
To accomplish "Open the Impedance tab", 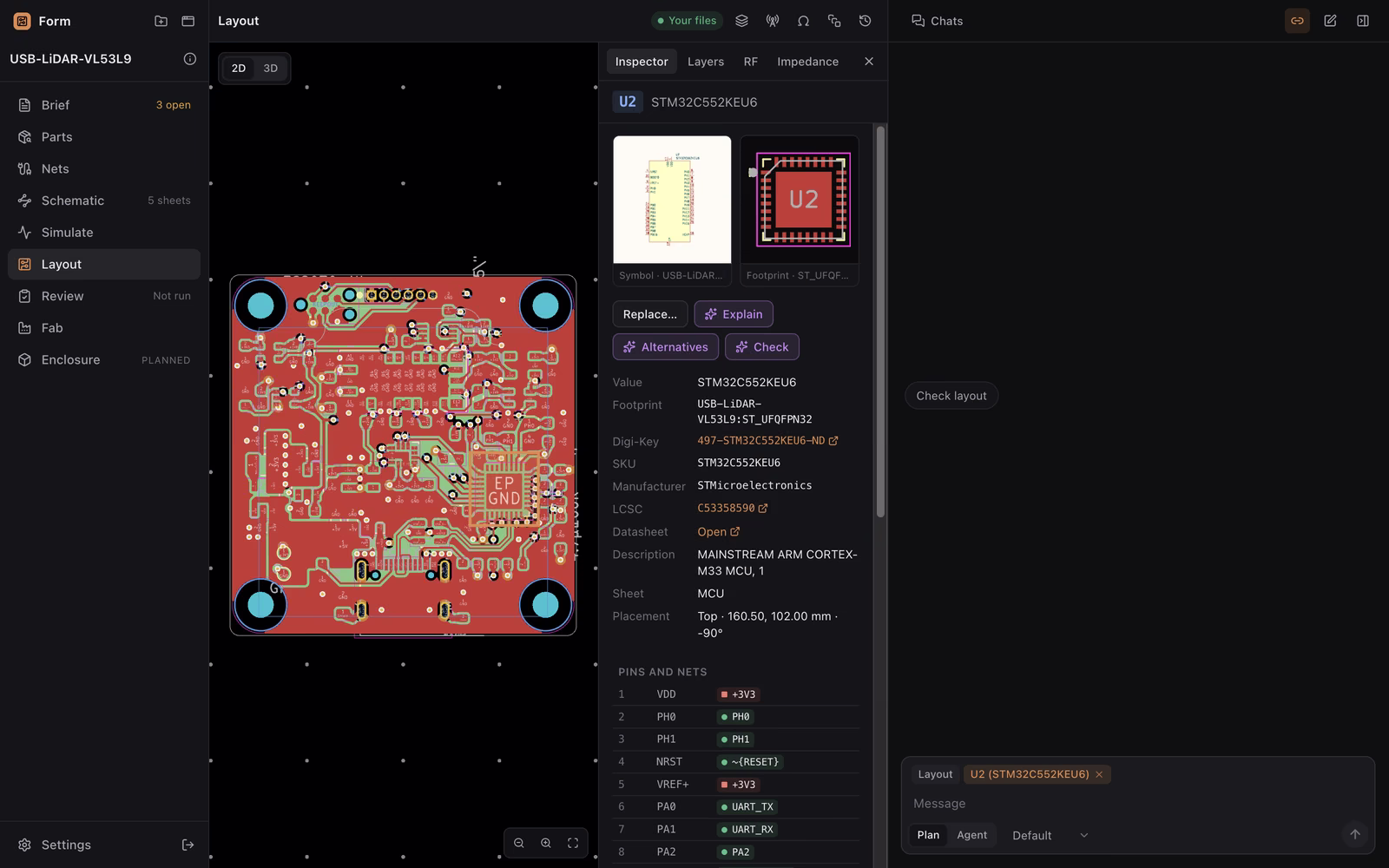I will (807, 62).
